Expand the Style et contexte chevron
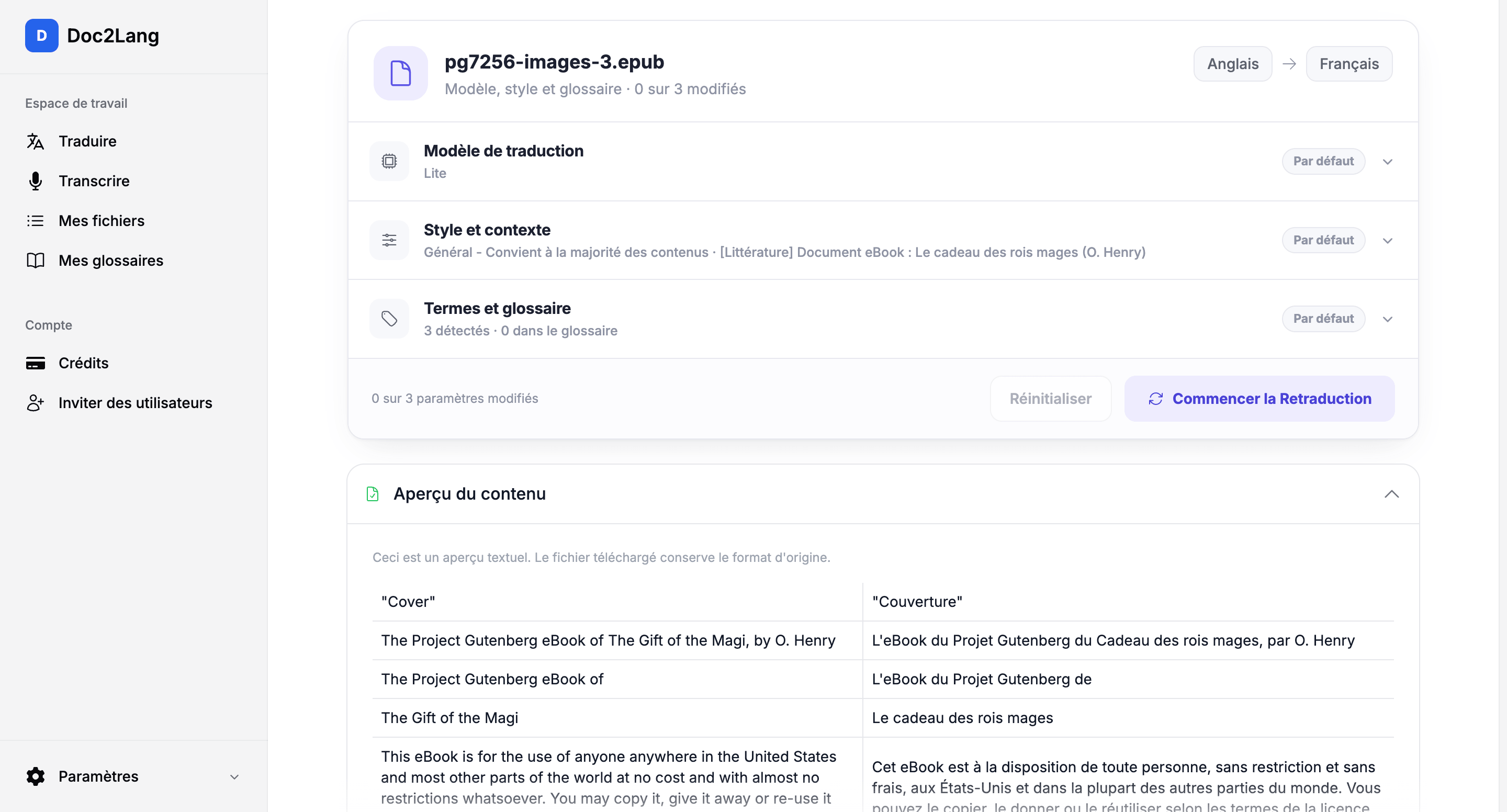 click(1388, 241)
